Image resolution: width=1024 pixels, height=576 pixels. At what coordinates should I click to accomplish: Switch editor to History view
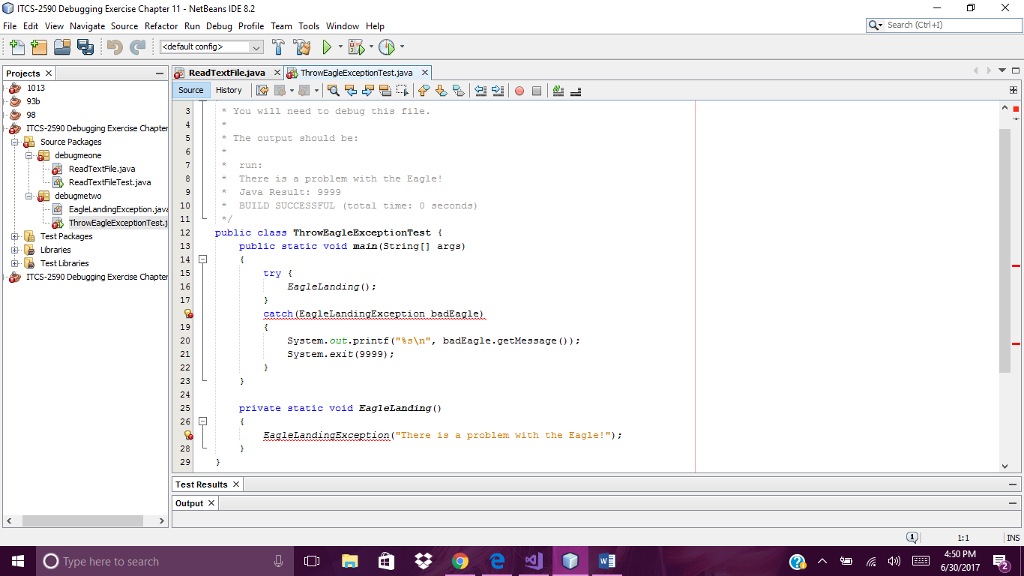pyautogui.click(x=228, y=90)
